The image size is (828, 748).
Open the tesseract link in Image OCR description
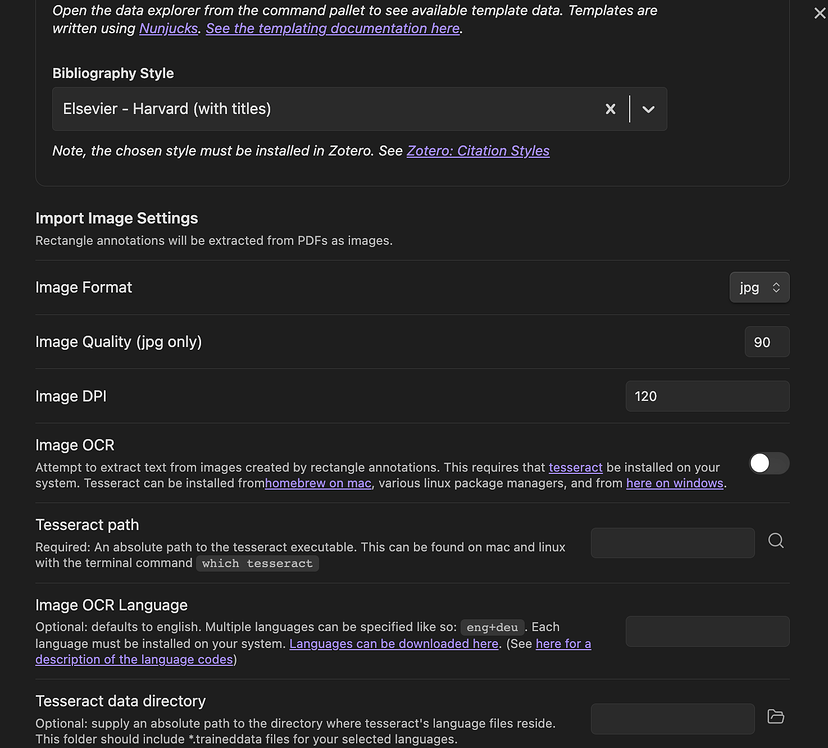tap(575, 467)
